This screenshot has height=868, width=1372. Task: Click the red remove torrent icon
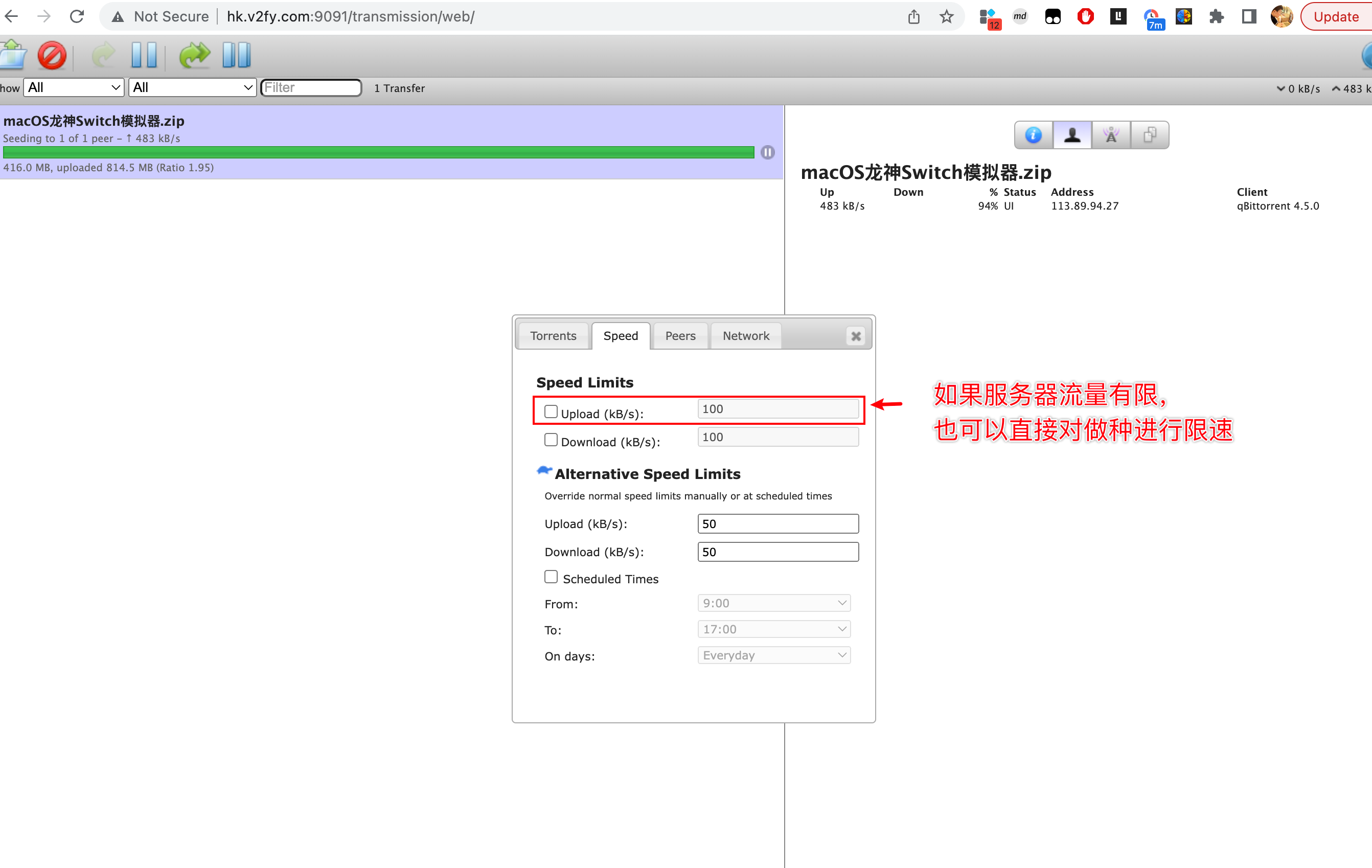(x=52, y=55)
